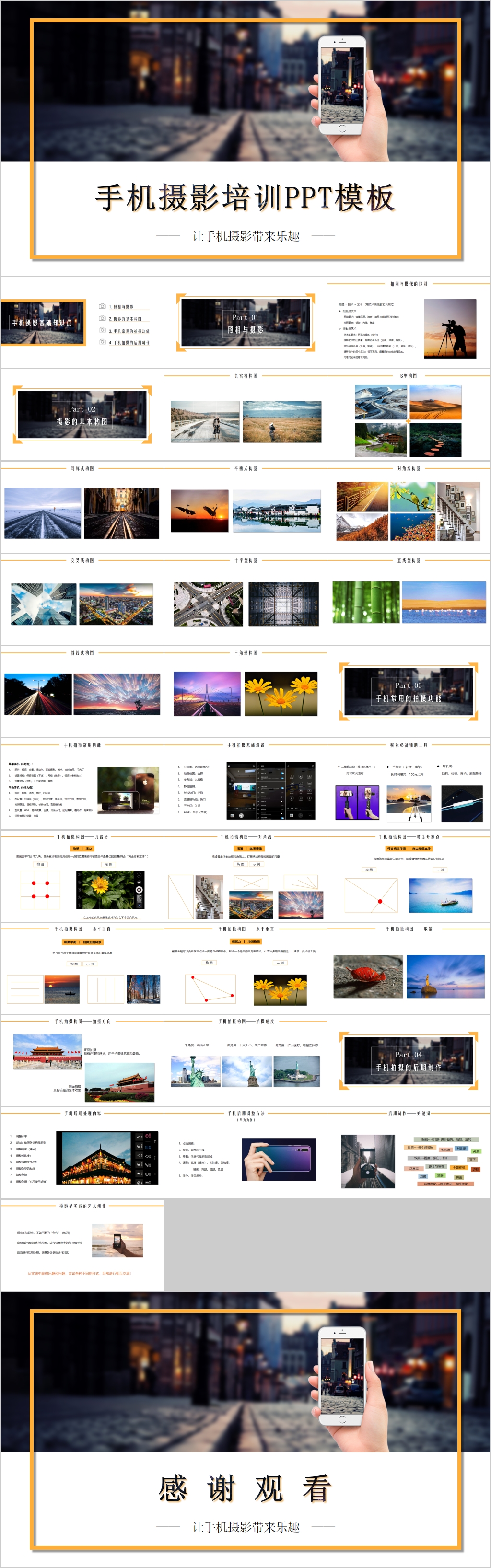Click the orange plus sign in S型构图 collage
Viewport: 491px width, 1568px height.
point(408,421)
